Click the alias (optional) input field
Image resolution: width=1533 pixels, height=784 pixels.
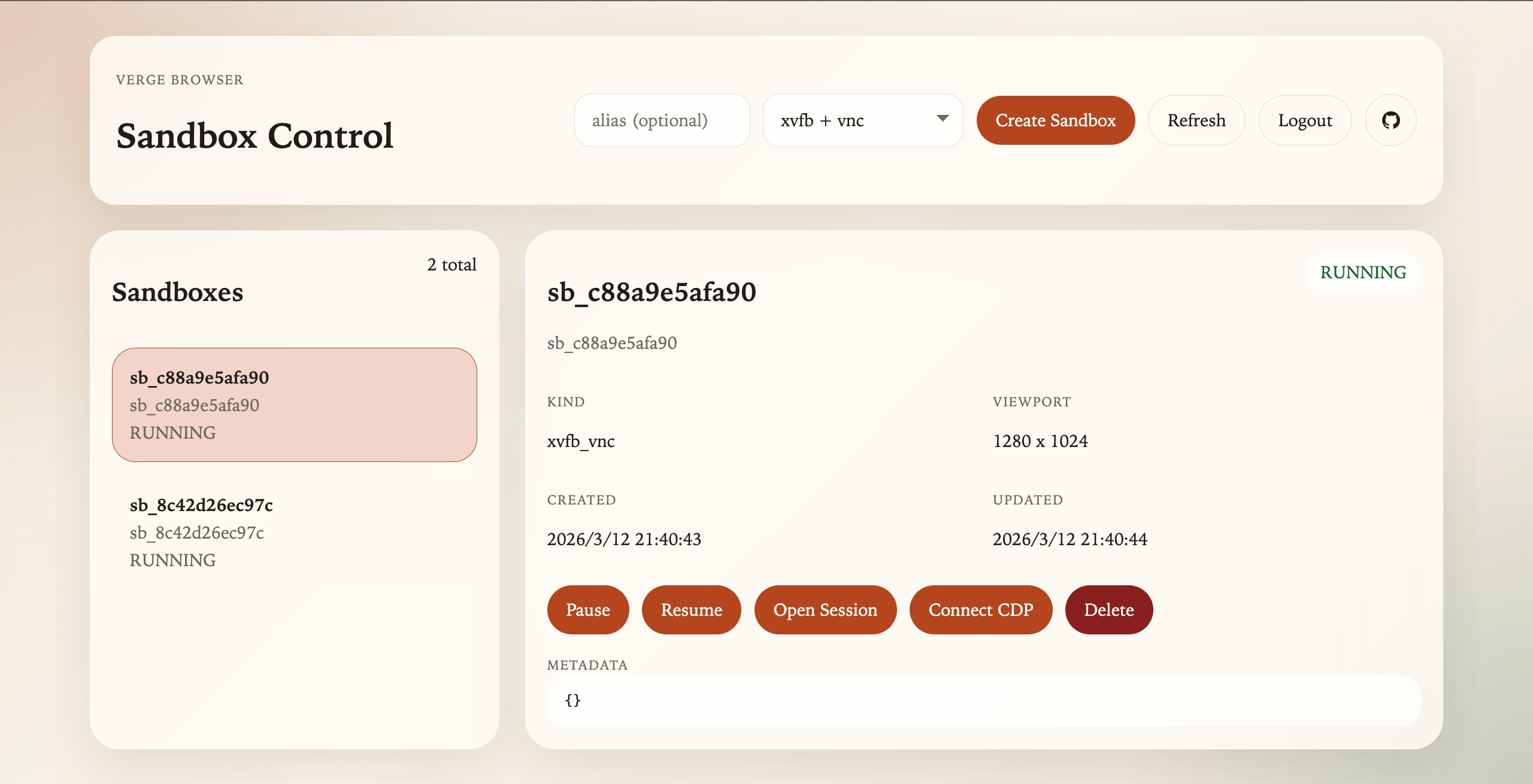click(662, 120)
